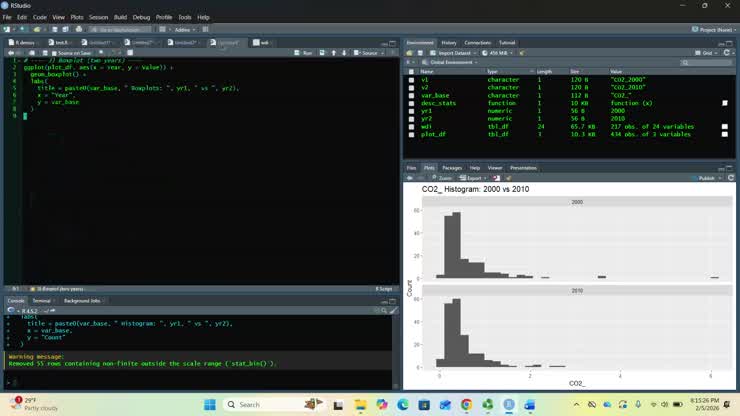Switch to the Connections tab
The height and width of the screenshot is (416, 740).
pyautogui.click(x=478, y=42)
